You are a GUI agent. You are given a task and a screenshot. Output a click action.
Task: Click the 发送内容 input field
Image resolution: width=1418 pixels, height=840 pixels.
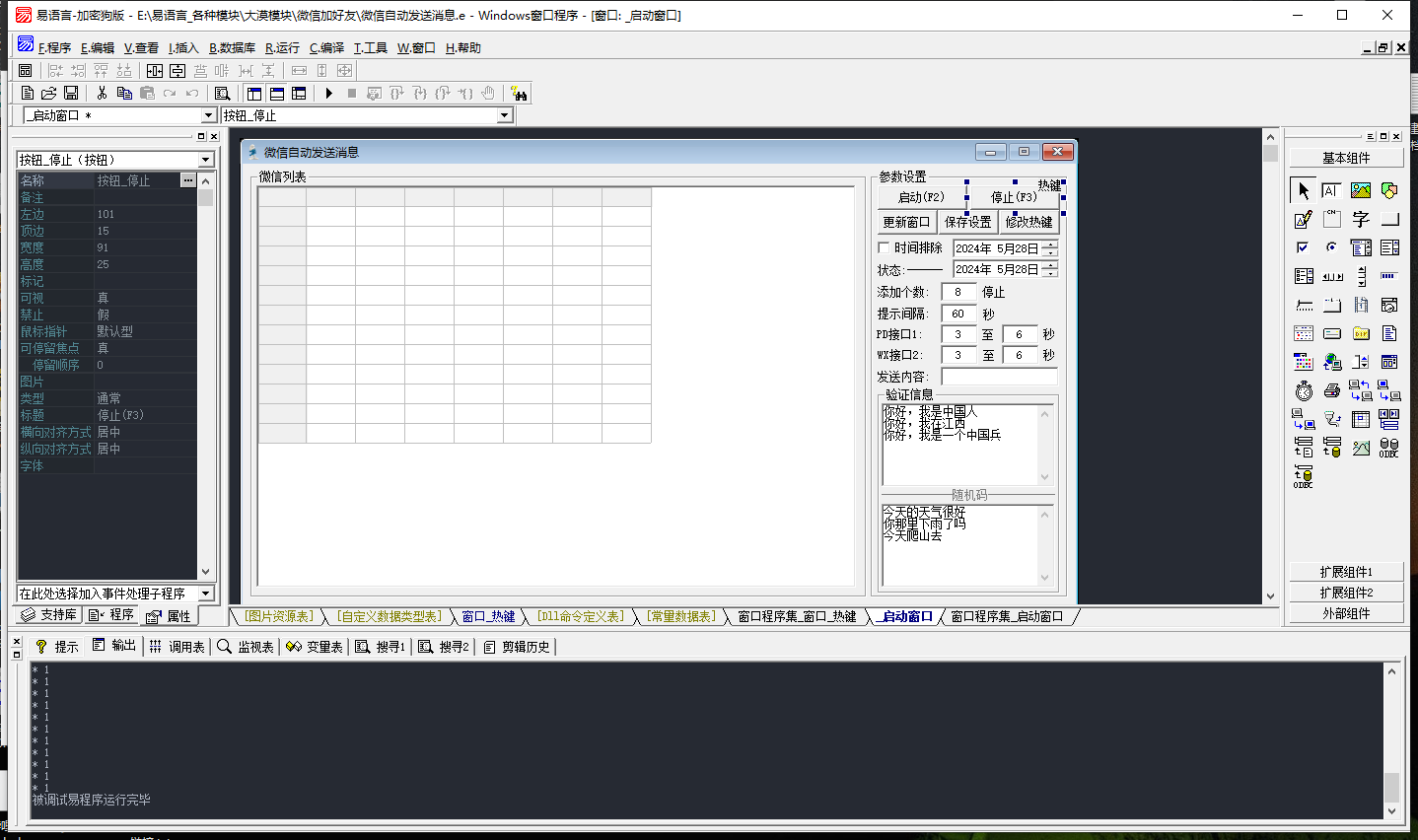point(999,377)
